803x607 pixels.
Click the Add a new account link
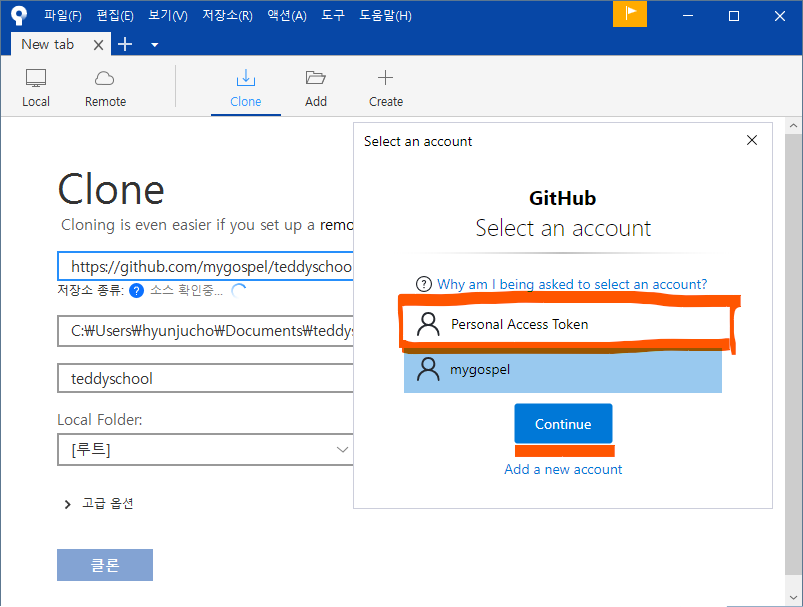coord(563,469)
